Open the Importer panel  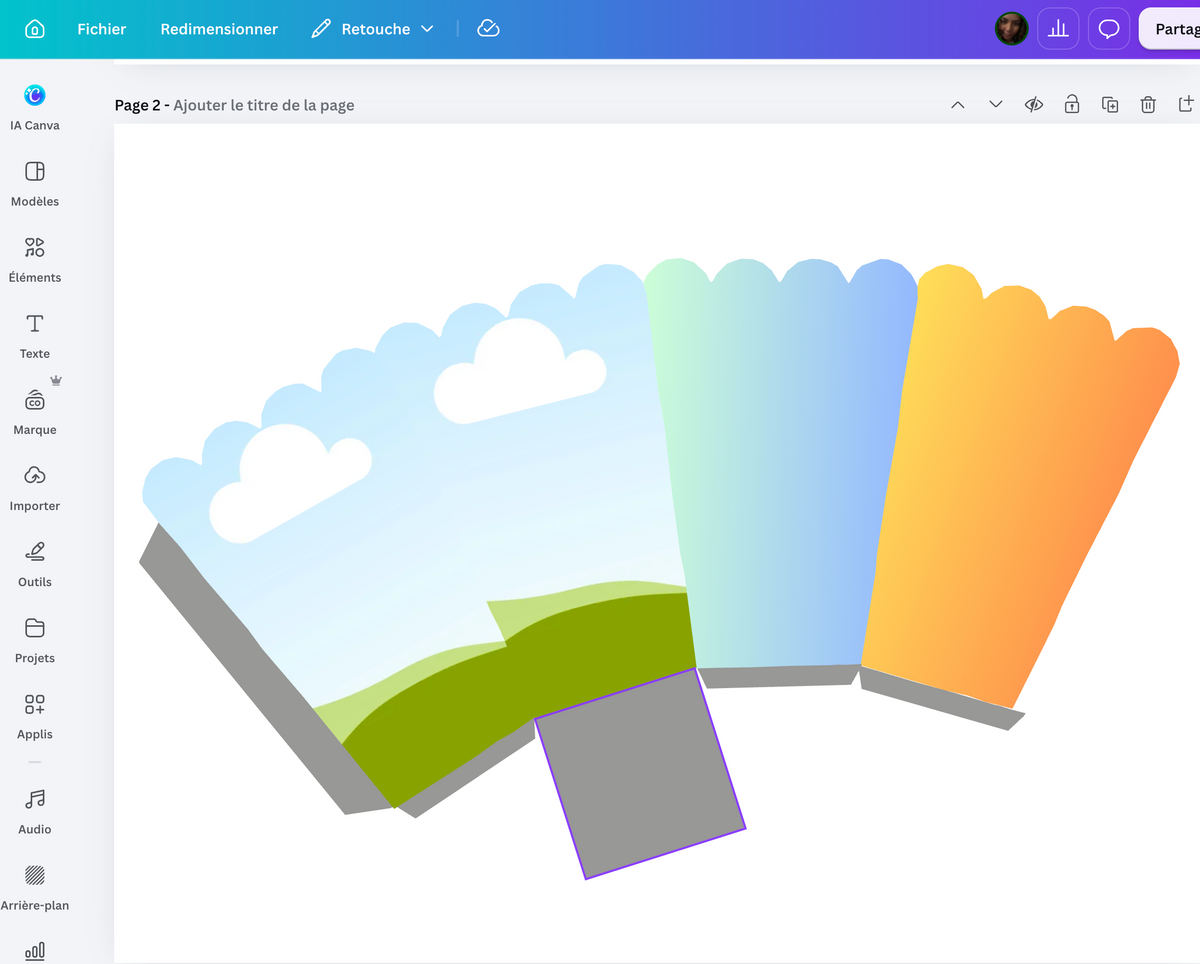[x=35, y=487]
